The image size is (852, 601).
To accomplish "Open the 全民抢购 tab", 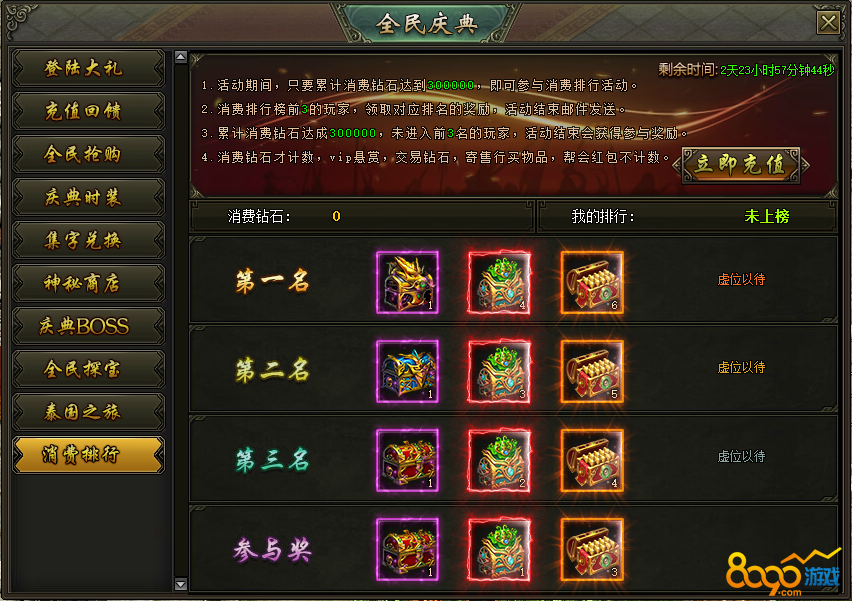I will [88, 154].
